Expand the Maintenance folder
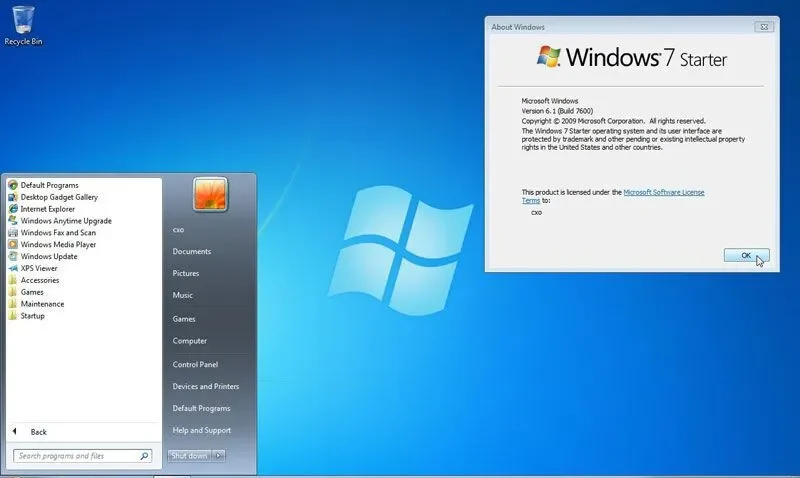The image size is (800, 478). coord(42,304)
